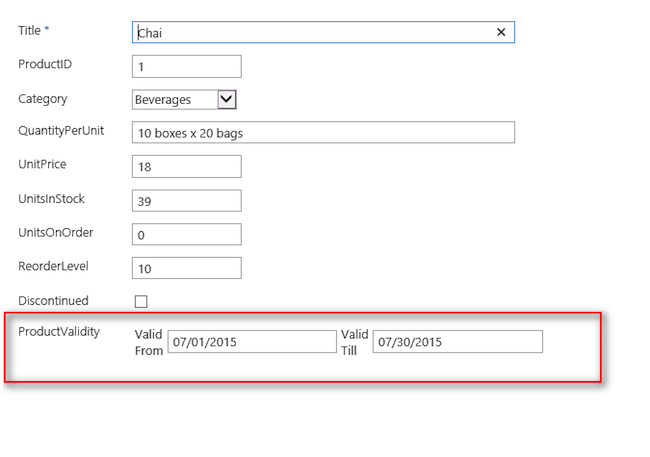Image resolution: width=650 pixels, height=457 pixels.
Task: Click the Discontinued field label
Action: 53,301
